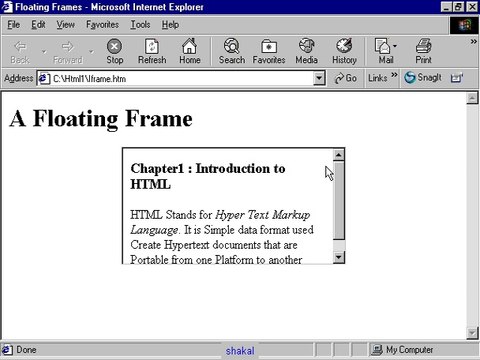Open the Tools menu

tap(140, 25)
